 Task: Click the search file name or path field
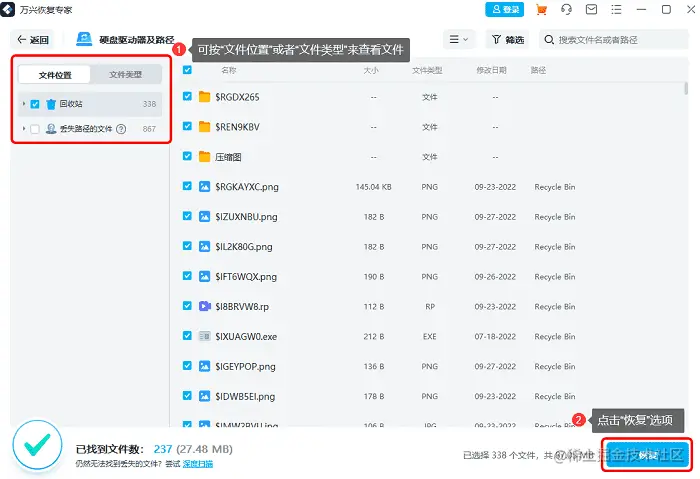pyautogui.click(x=614, y=40)
